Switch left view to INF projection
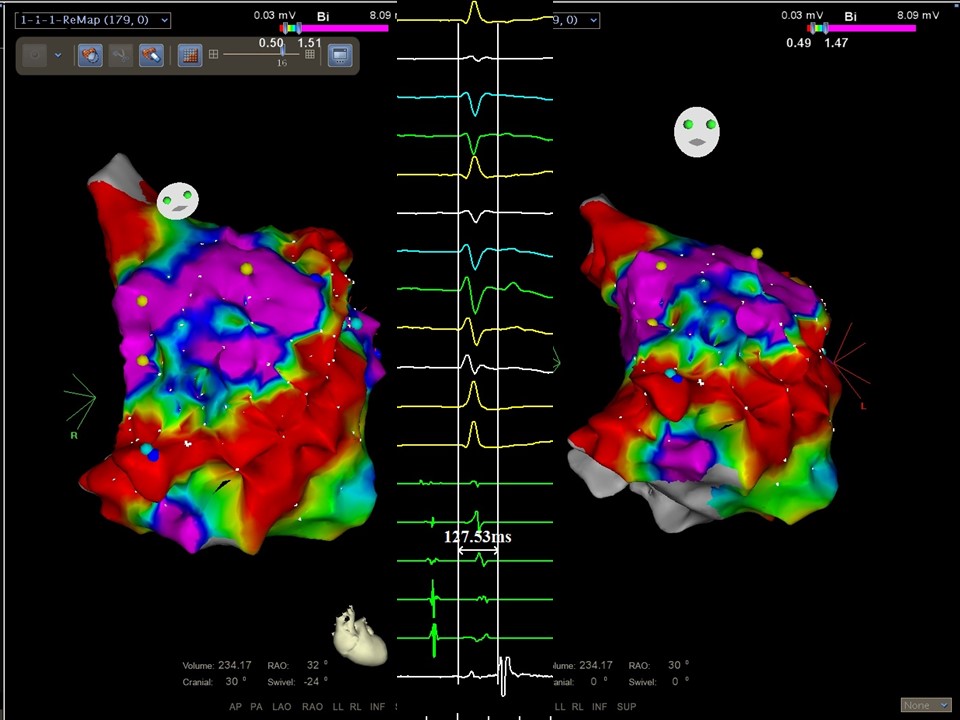Viewport: 960px width, 720px height. pyautogui.click(x=378, y=707)
